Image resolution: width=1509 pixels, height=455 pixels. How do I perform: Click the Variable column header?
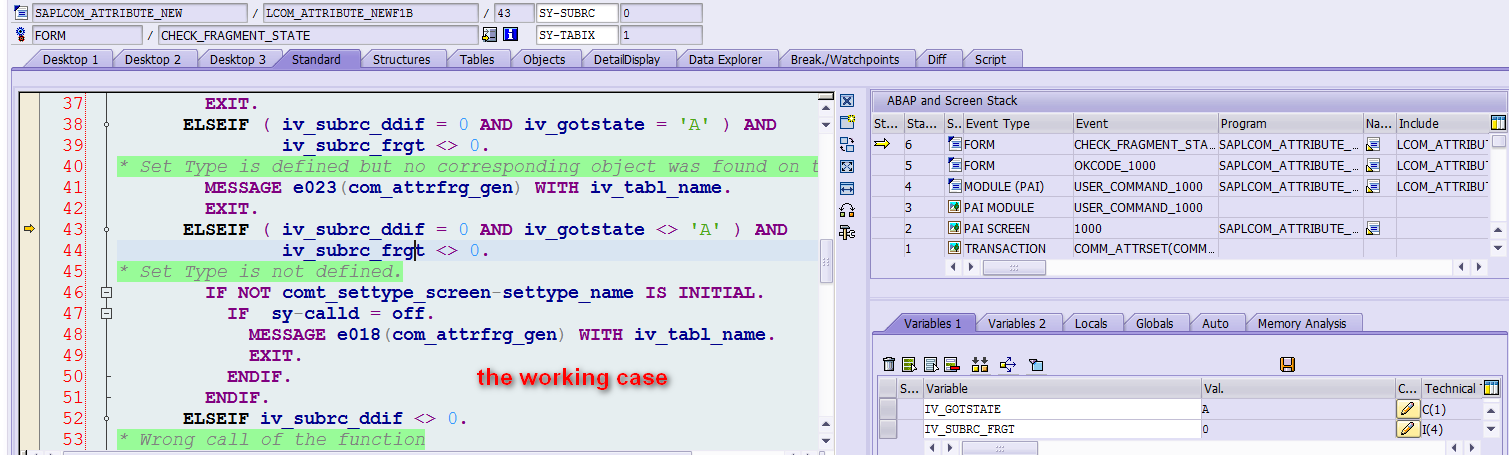1062,388
